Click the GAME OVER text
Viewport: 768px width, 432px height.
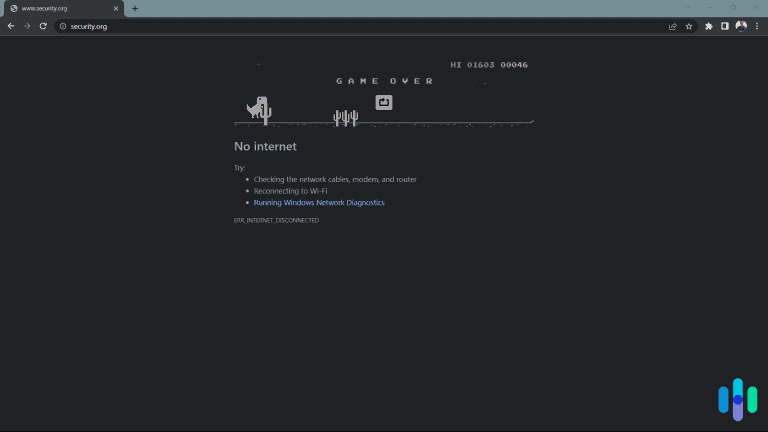pos(384,81)
